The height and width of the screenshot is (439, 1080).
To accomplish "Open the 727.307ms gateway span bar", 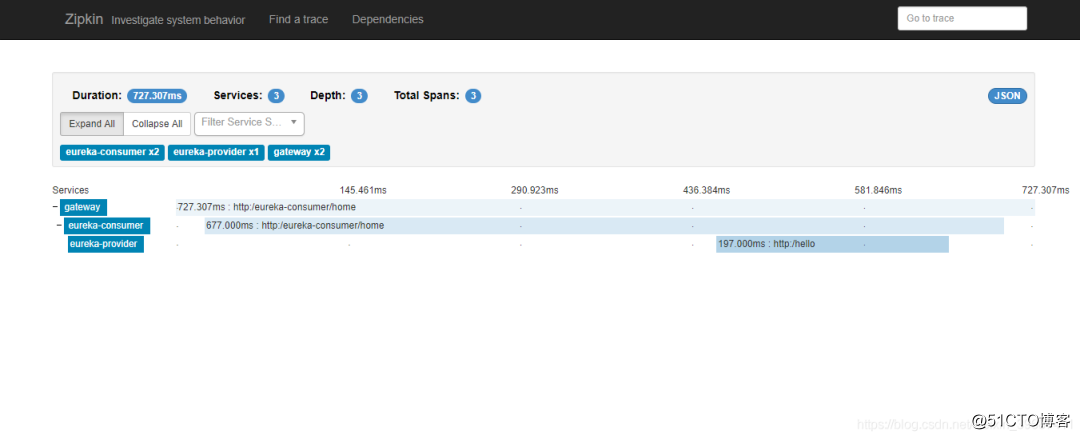I will click(x=605, y=207).
